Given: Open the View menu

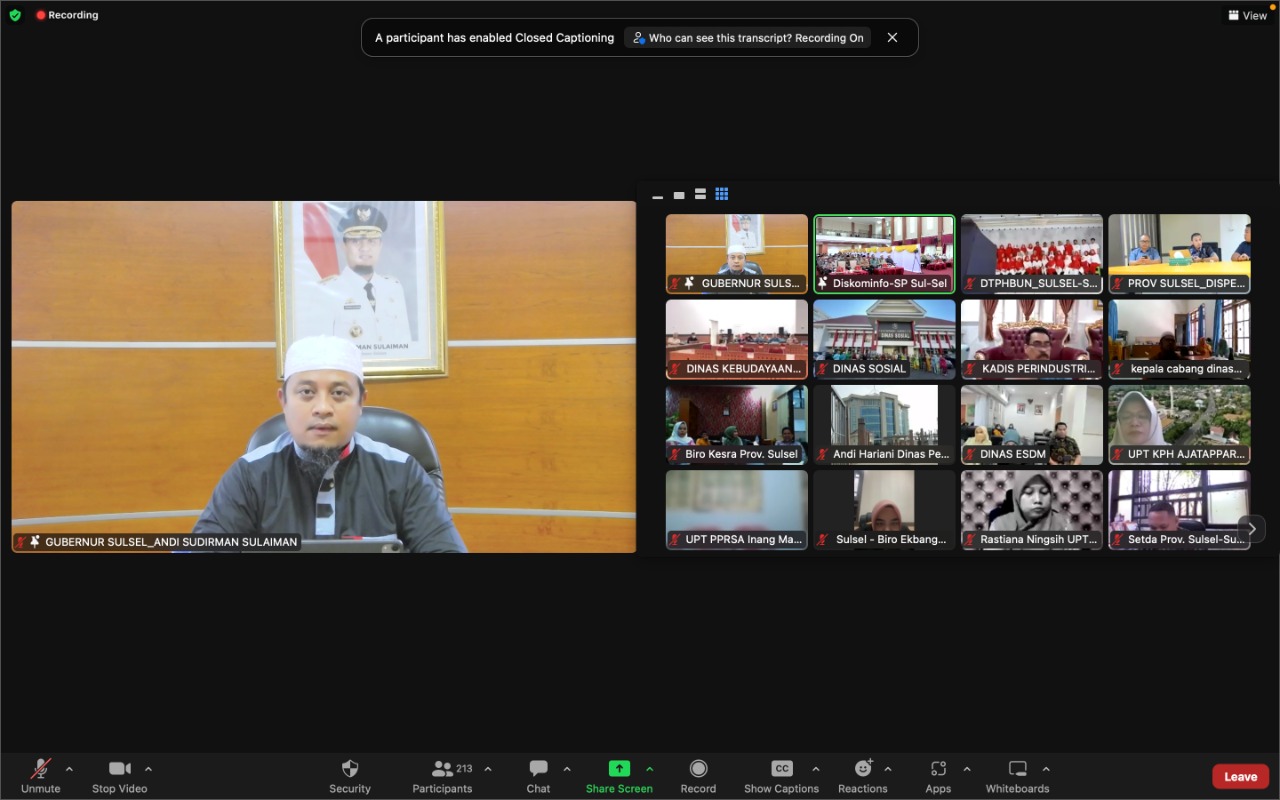Looking at the screenshot, I should (x=1246, y=15).
